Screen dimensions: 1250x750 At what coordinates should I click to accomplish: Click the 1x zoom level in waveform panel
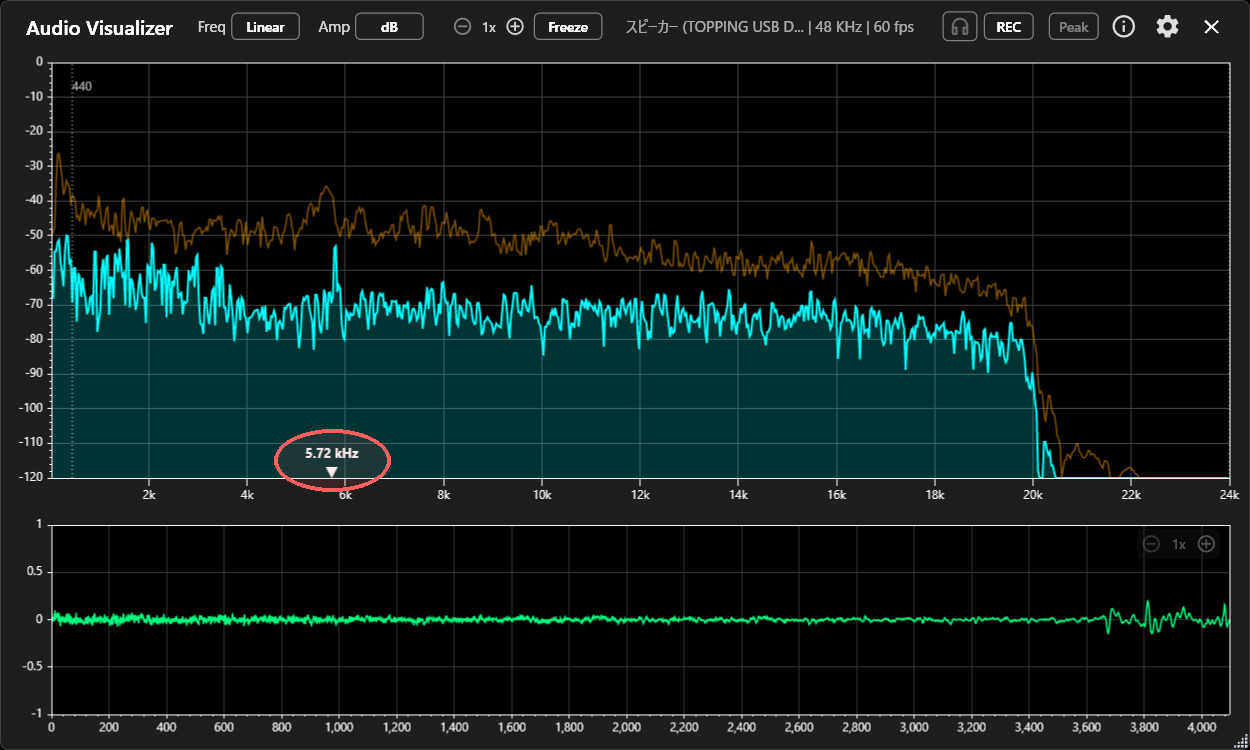1179,544
